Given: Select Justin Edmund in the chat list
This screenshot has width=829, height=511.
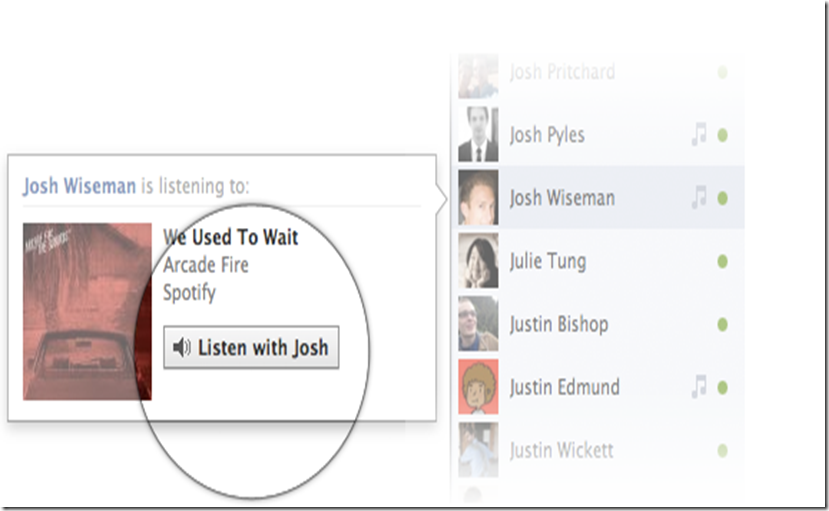Looking at the screenshot, I should coord(601,387).
